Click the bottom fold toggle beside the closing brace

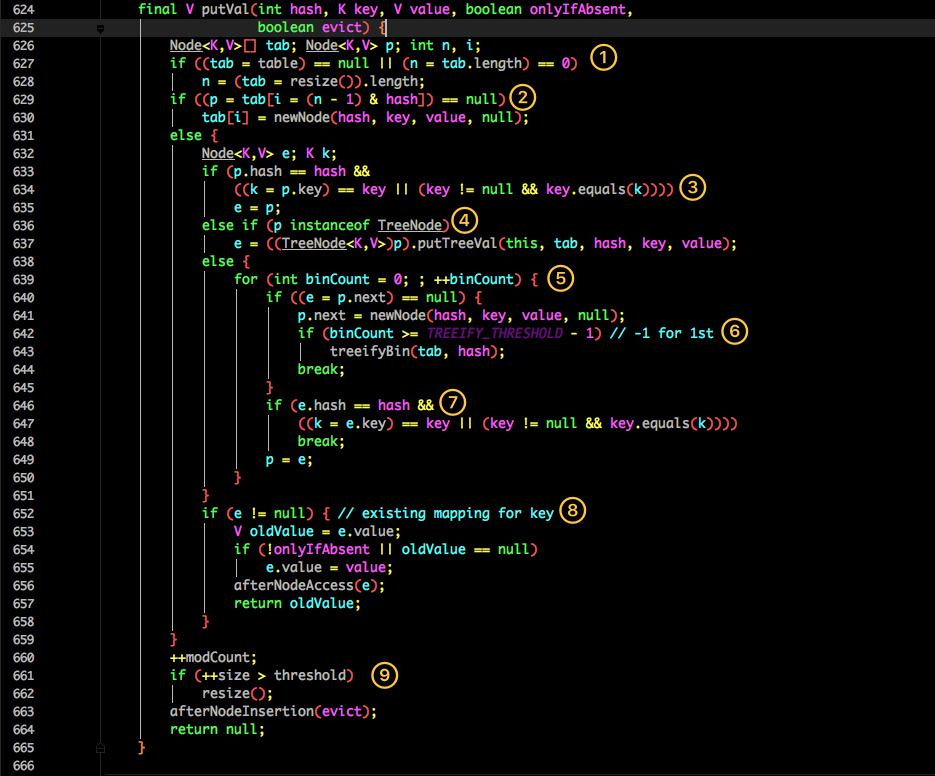100,747
